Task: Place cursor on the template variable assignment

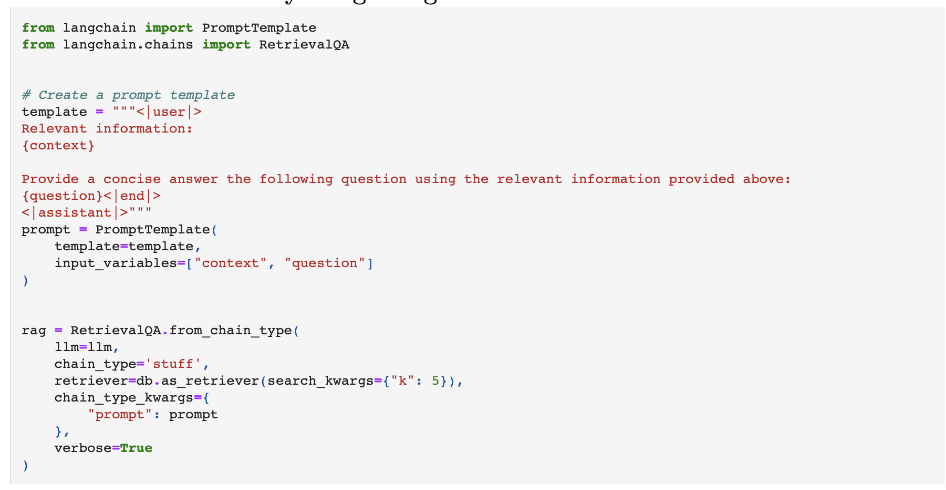Action: 54,112
